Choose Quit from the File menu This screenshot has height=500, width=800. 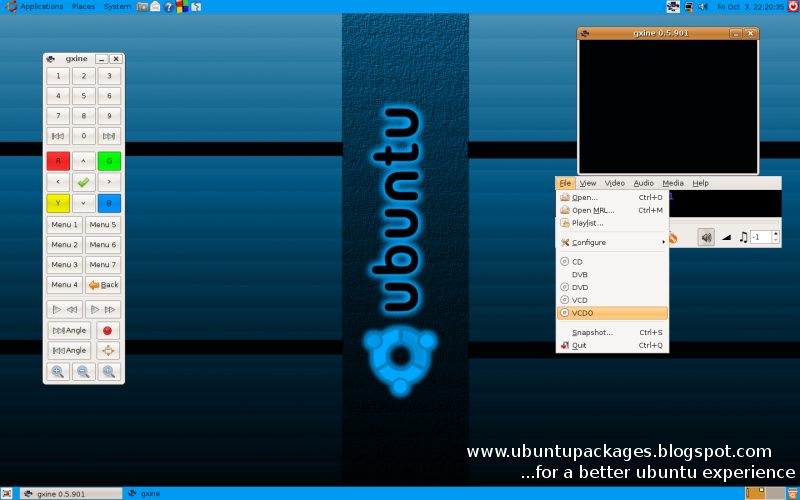pyautogui.click(x=612, y=345)
